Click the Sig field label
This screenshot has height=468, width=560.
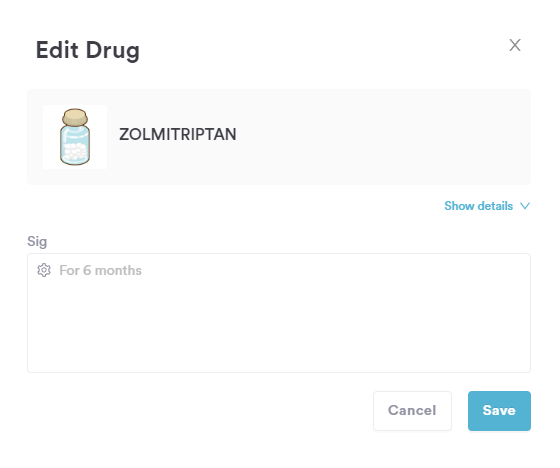tap(37, 242)
